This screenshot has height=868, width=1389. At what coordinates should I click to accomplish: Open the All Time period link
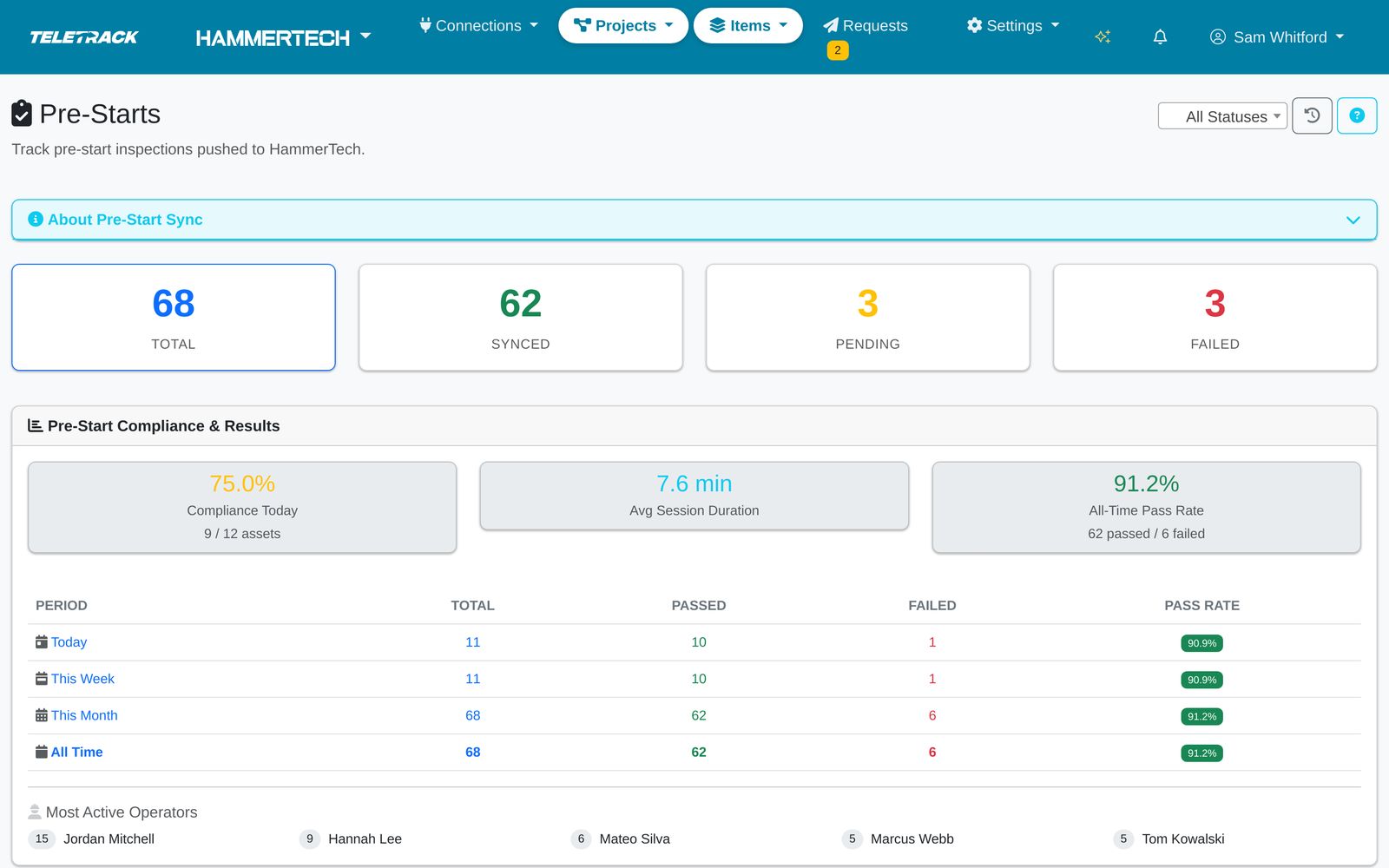pos(76,752)
